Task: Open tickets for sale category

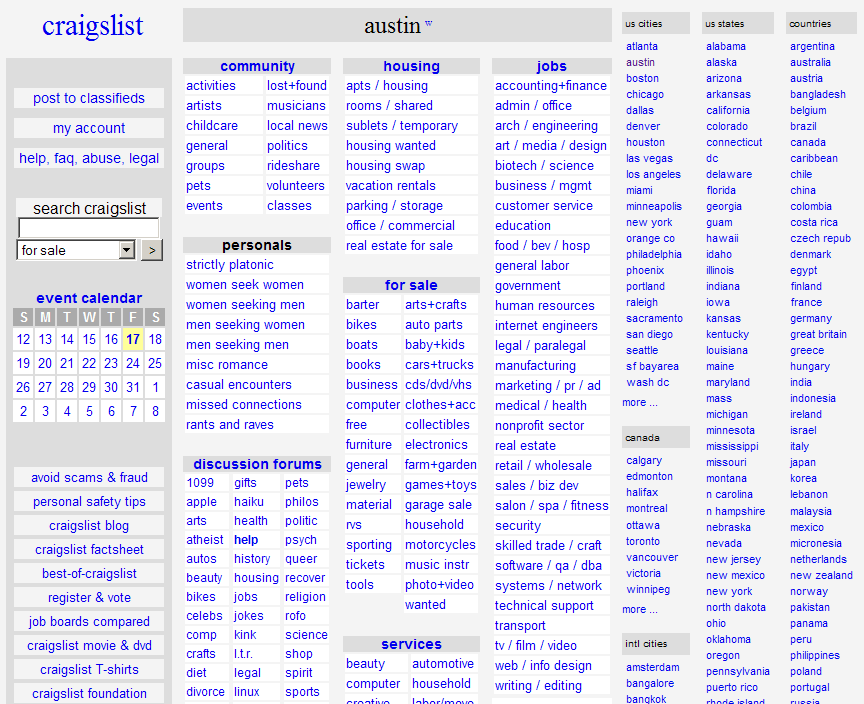Action: [x=365, y=565]
